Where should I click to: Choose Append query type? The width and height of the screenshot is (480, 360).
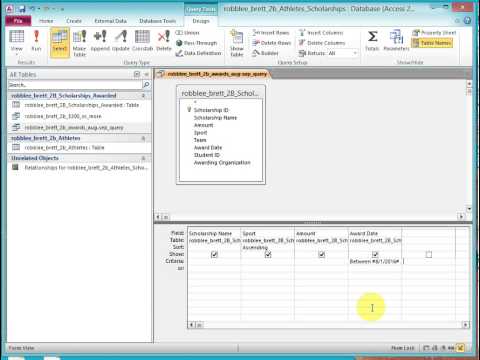pos(100,40)
